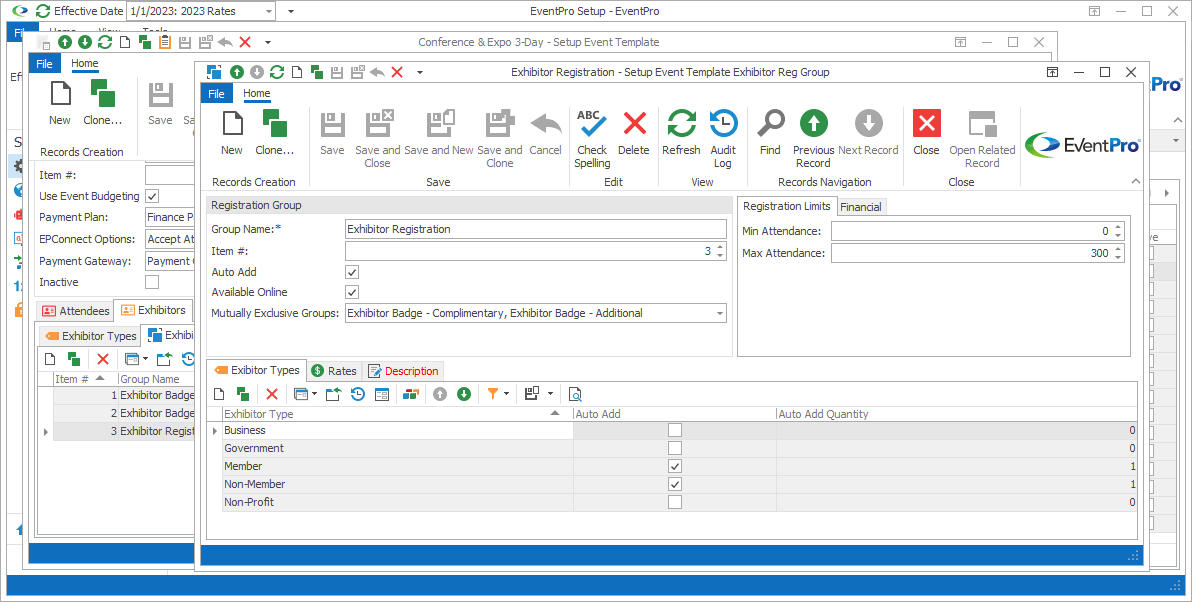This screenshot has width=1192, height=602.
Task: Toggle Auto Add for Non-Profit exhibitor type
Action: point(675,502)
